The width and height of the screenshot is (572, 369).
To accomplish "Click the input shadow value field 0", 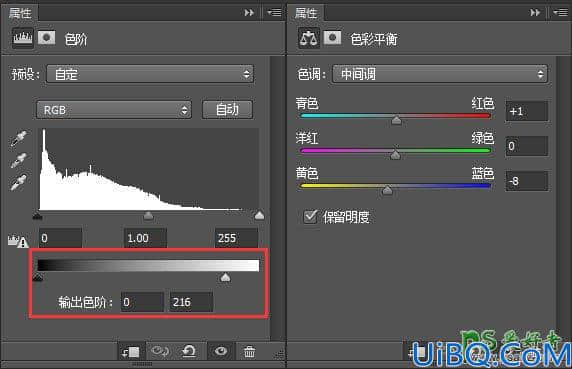I will click(60, 238).
